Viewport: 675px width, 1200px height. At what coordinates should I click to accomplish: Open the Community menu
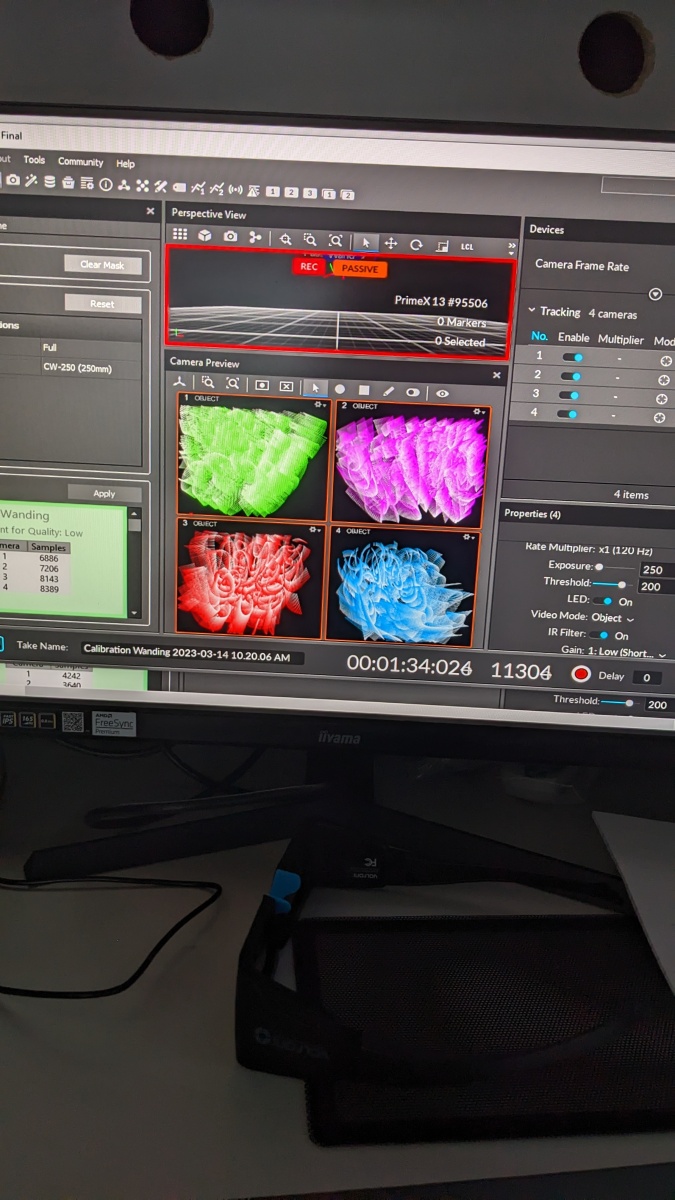(x=80, y=162)
